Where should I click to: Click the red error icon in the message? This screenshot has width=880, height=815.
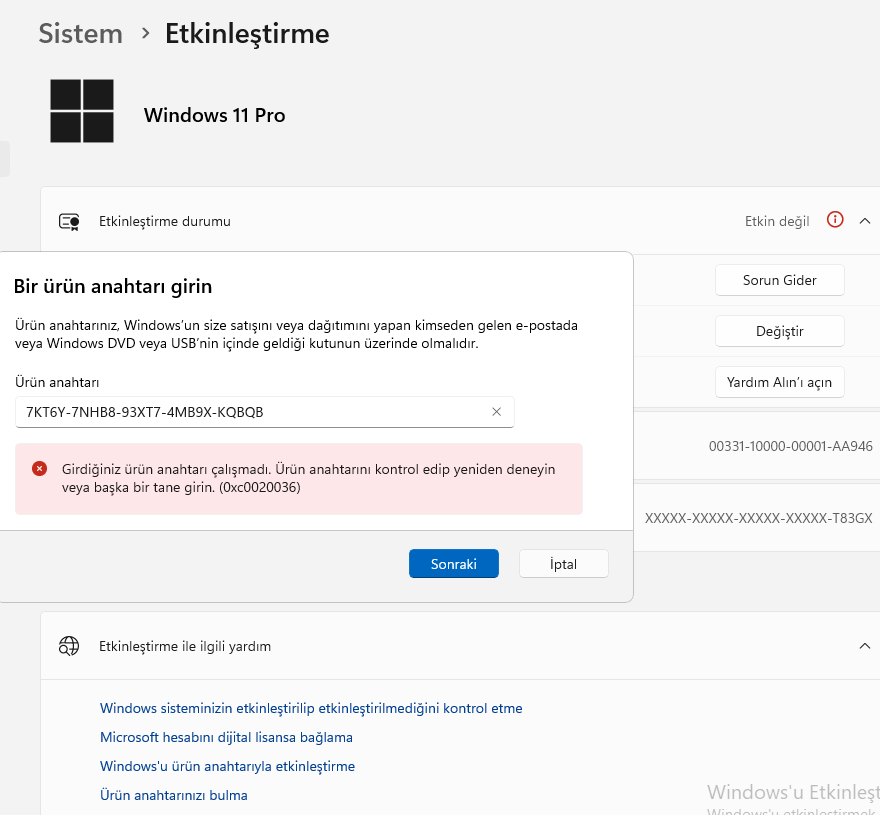click(x=39, y=469)
